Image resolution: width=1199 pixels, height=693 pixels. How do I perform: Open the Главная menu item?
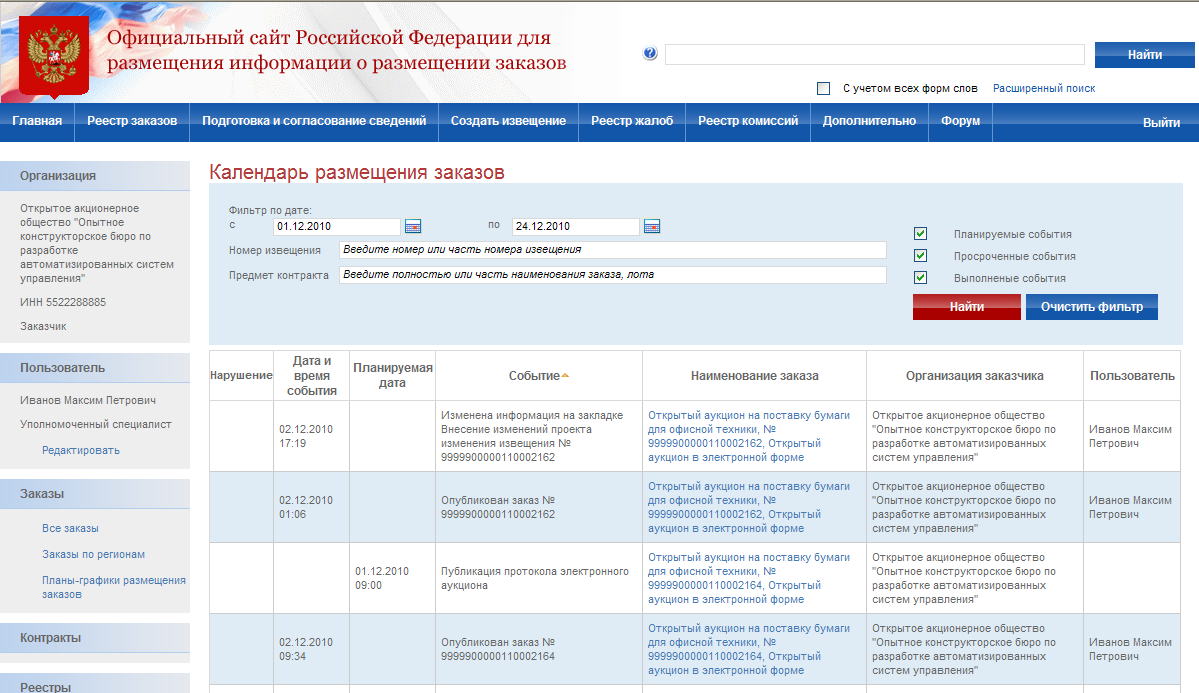click(37, 121)
